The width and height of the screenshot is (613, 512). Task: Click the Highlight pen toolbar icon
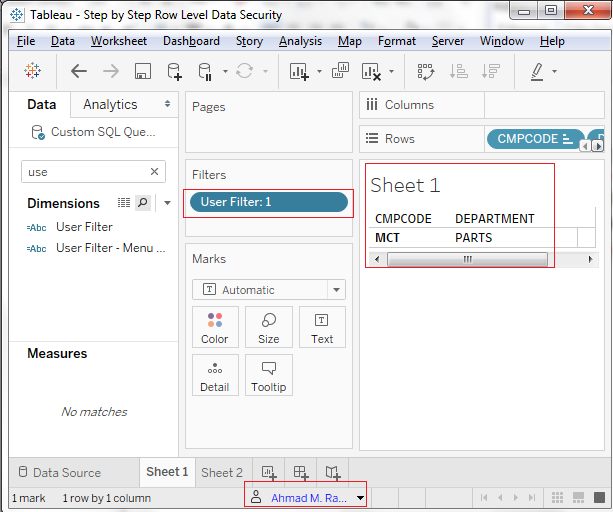538,72
